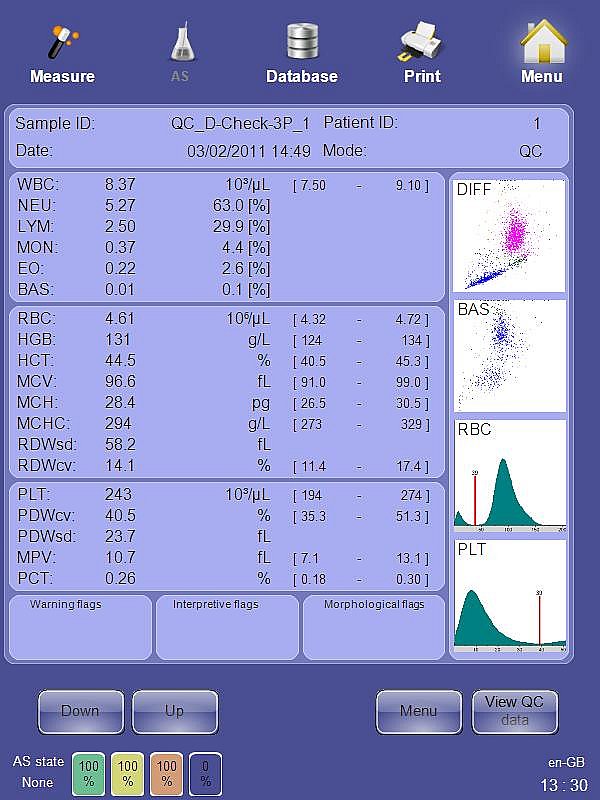Enlarge the PLT histogram
The image size is (600, 800).
pos(510,597)
